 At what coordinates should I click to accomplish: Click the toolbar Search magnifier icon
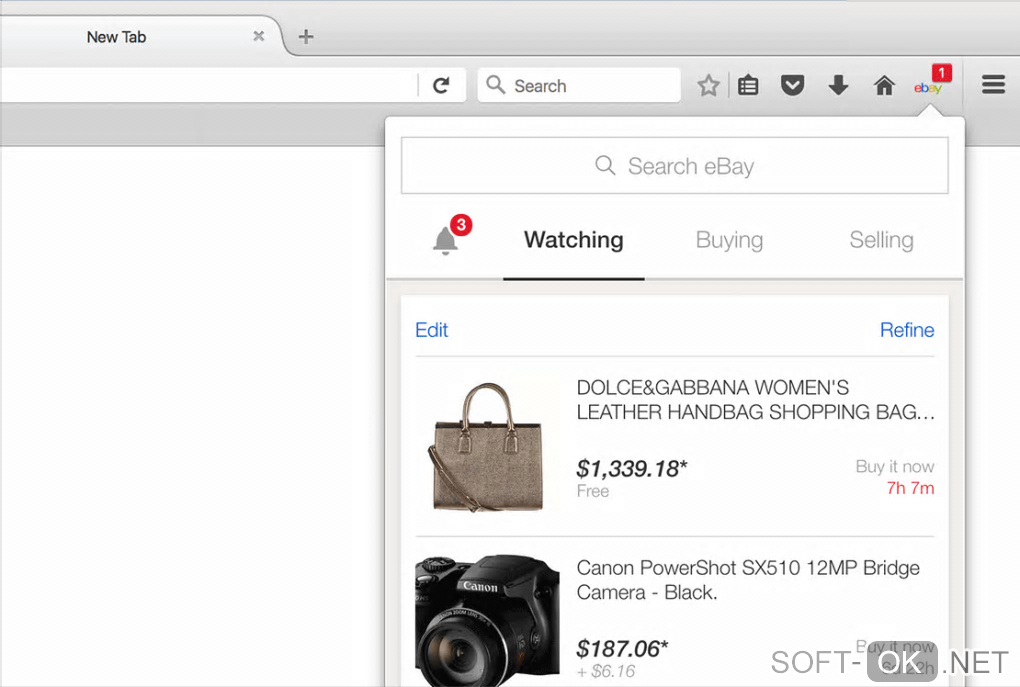(496, 85)
